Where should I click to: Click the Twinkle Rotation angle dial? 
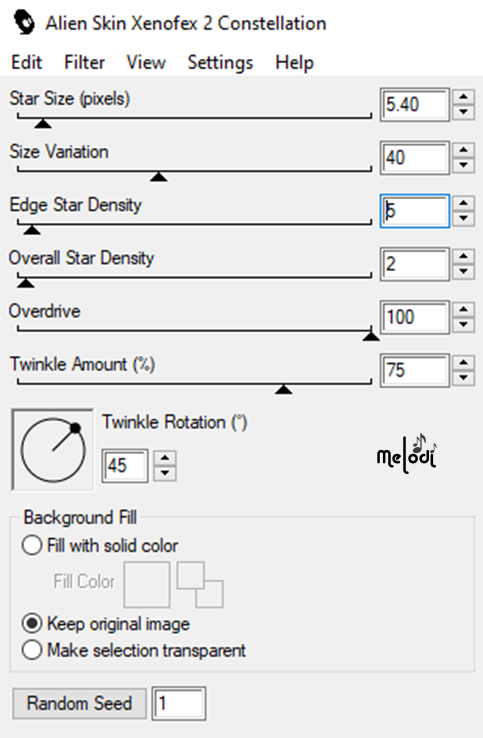(x=53, y=449)
